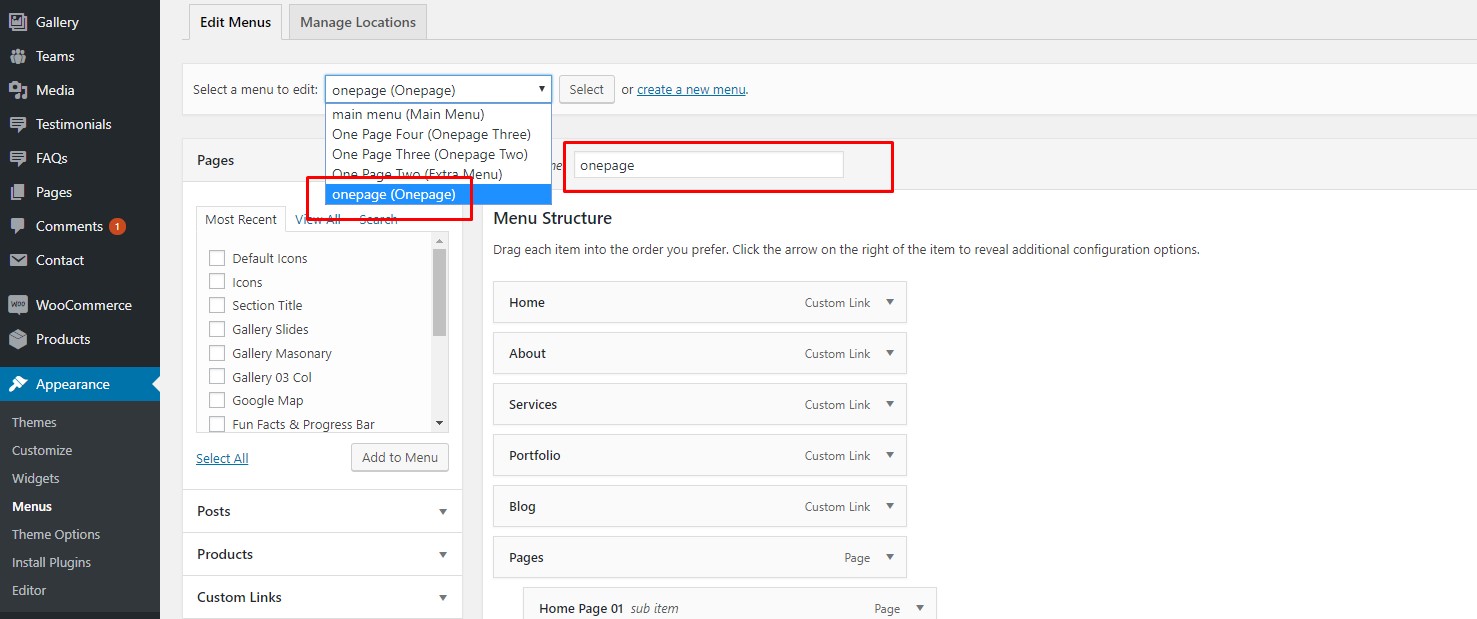This screenshot has width=1477, height=619.
Task: Follow the create a new menu link
Action: pyautogui.click(x=691, y=89)
